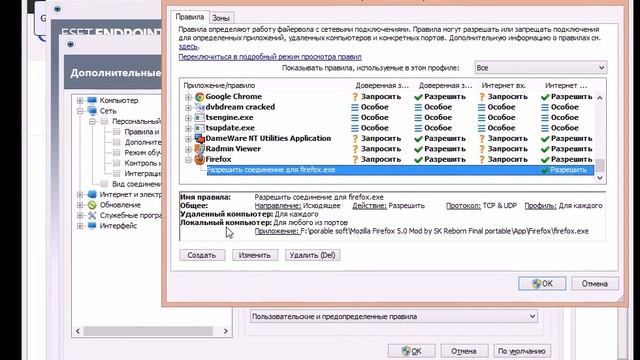Screen dimensions: 640x360
Task: Select Вид соединений tree item
Action: coord(136,184)
